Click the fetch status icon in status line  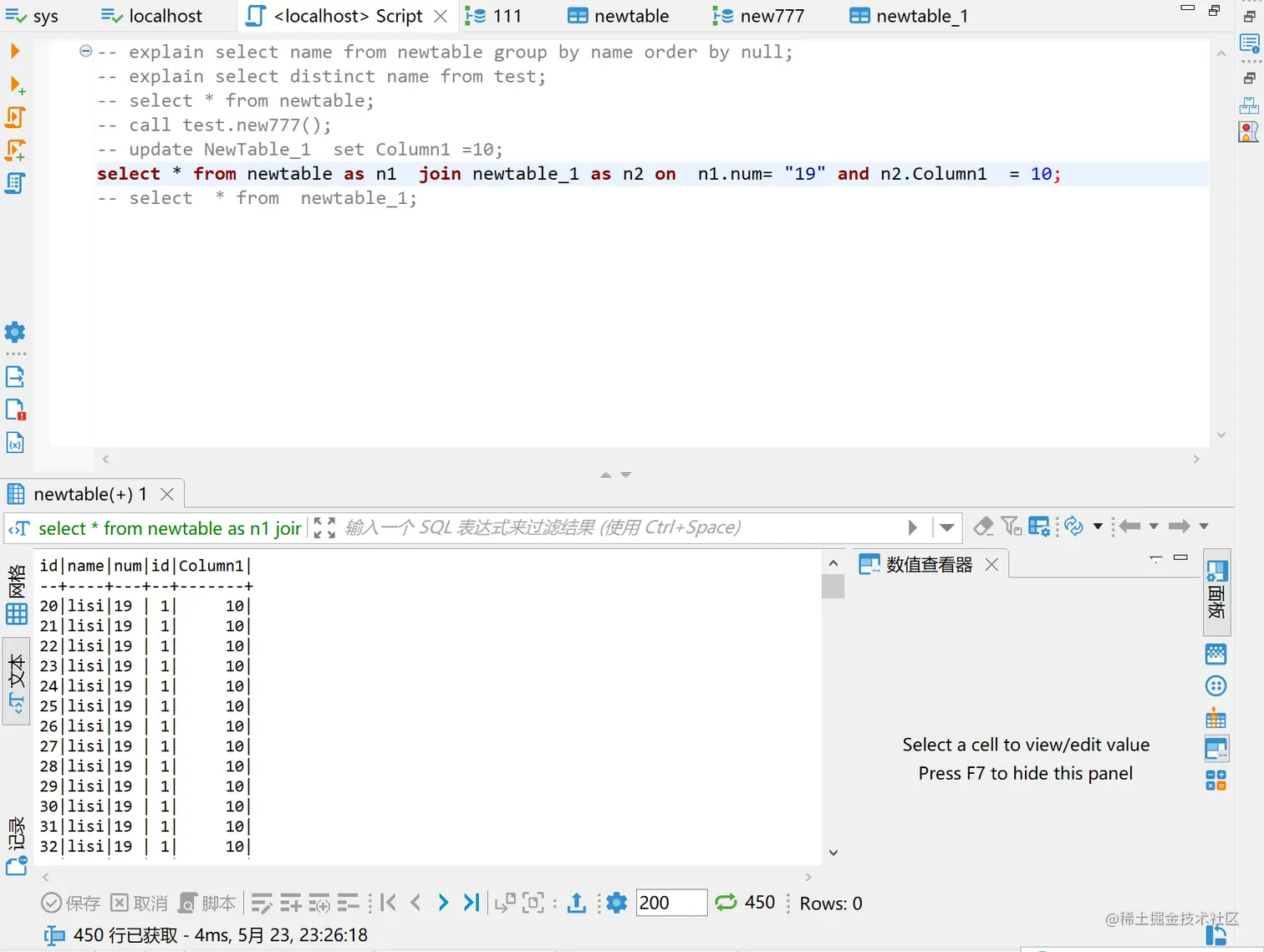(54, 935)
